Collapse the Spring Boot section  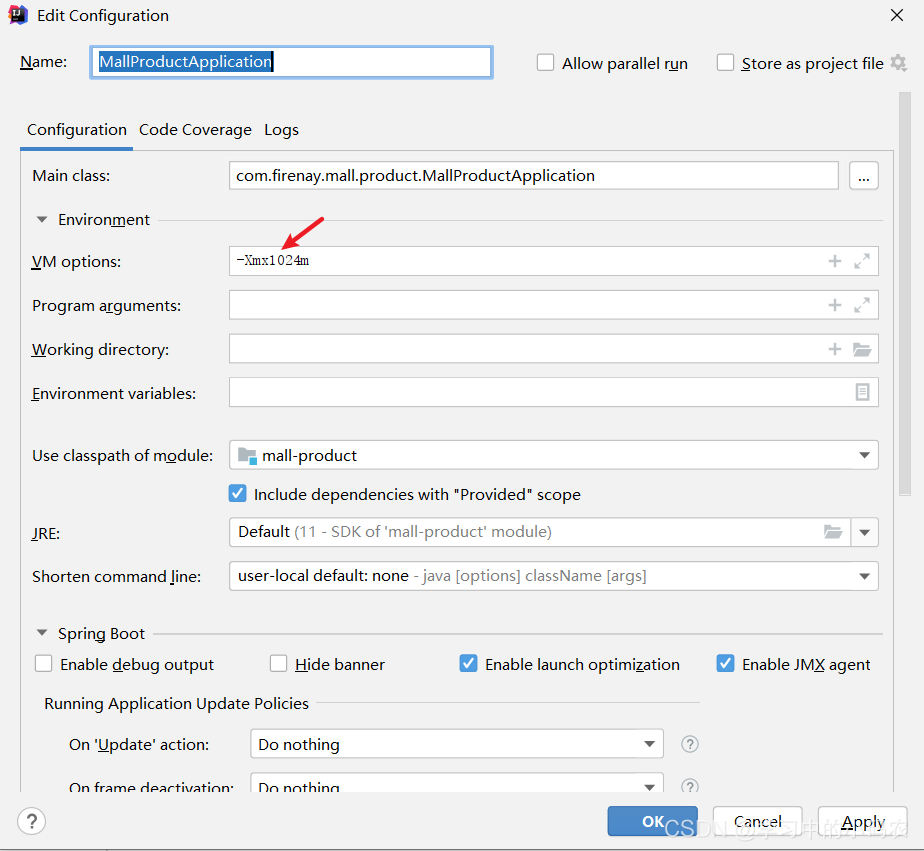[42, 633]
